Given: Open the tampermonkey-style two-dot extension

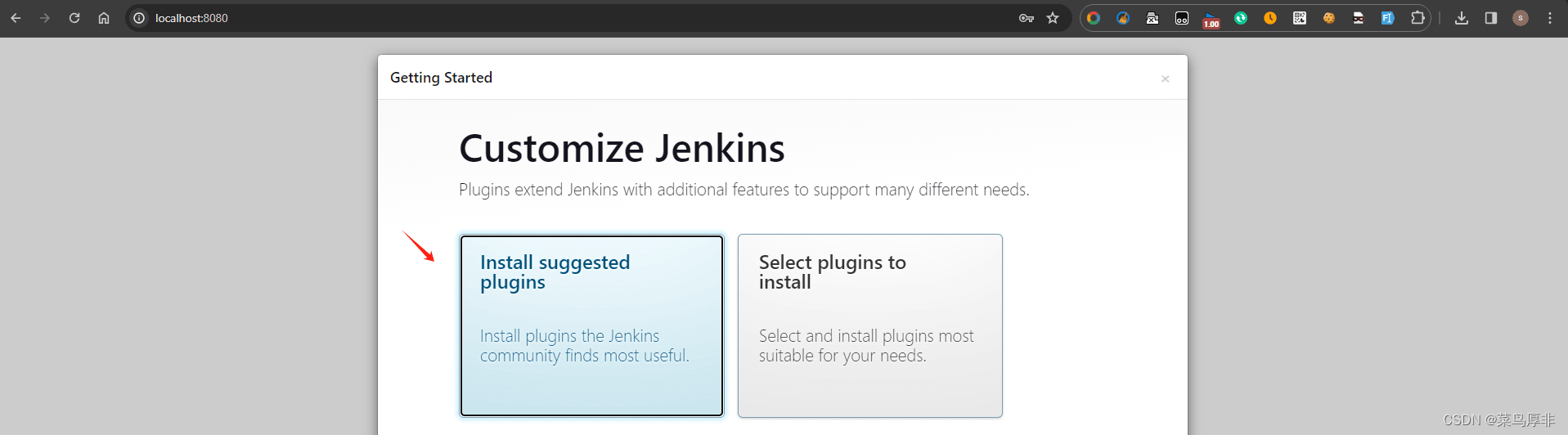Looking at the screenshot, I should point(1182,18).
